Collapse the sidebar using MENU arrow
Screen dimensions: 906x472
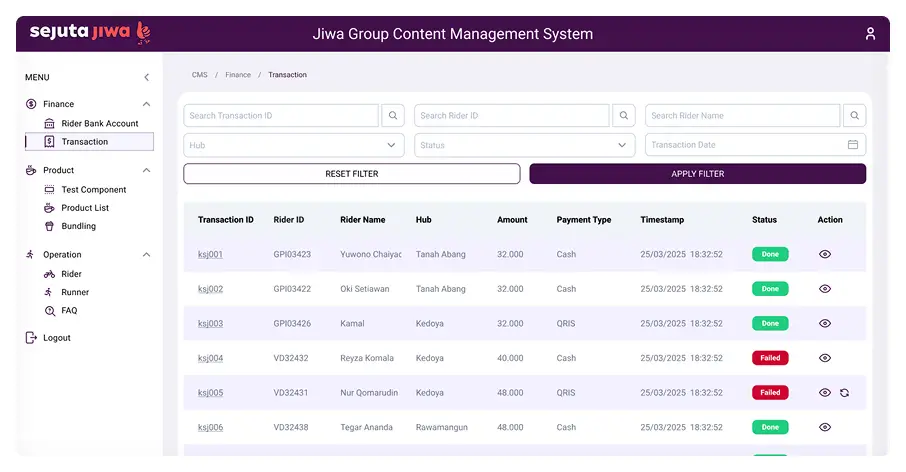(146, 78)
